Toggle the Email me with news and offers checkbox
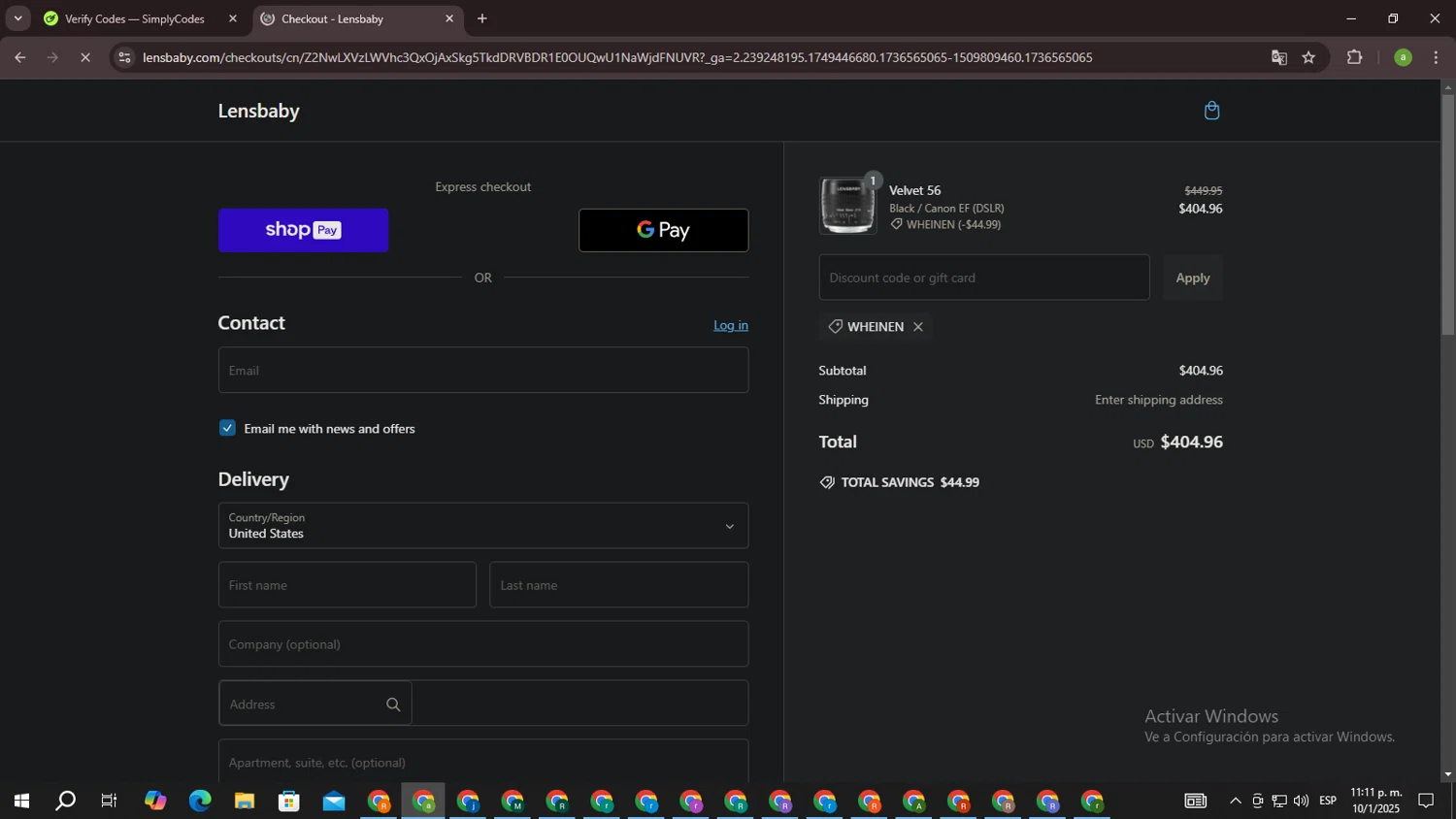1456x819 pixels. point(227,428)
